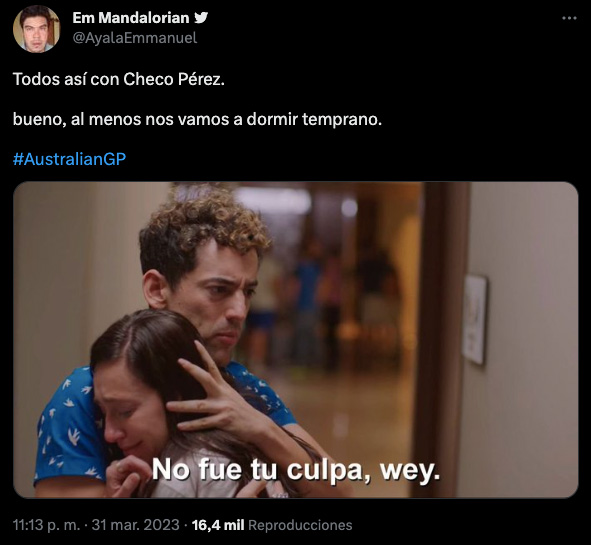Click the line about dormir temprano

click(197, 119)
